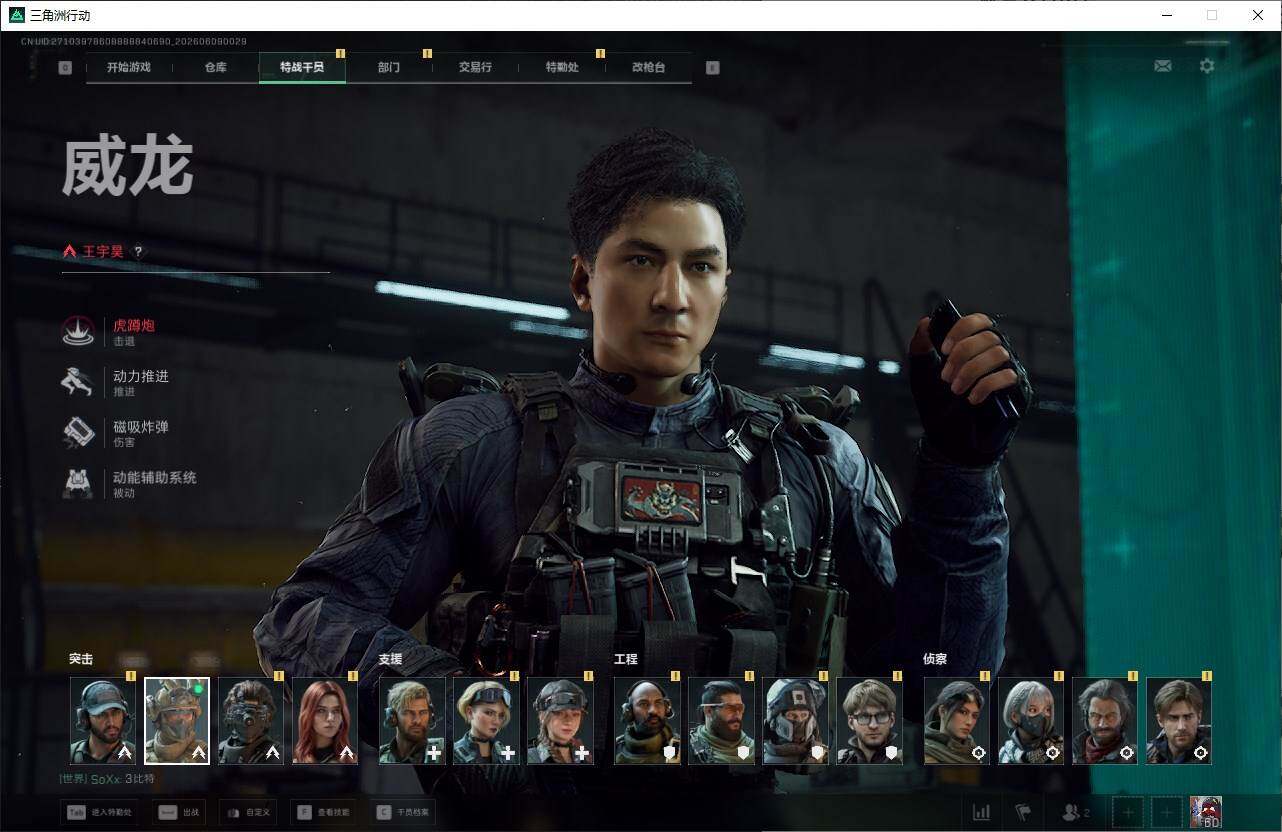Image resolution: width=1282 pixels, height=832 pixels.
Task: Open the 干员档案 button
Action: 402,812
